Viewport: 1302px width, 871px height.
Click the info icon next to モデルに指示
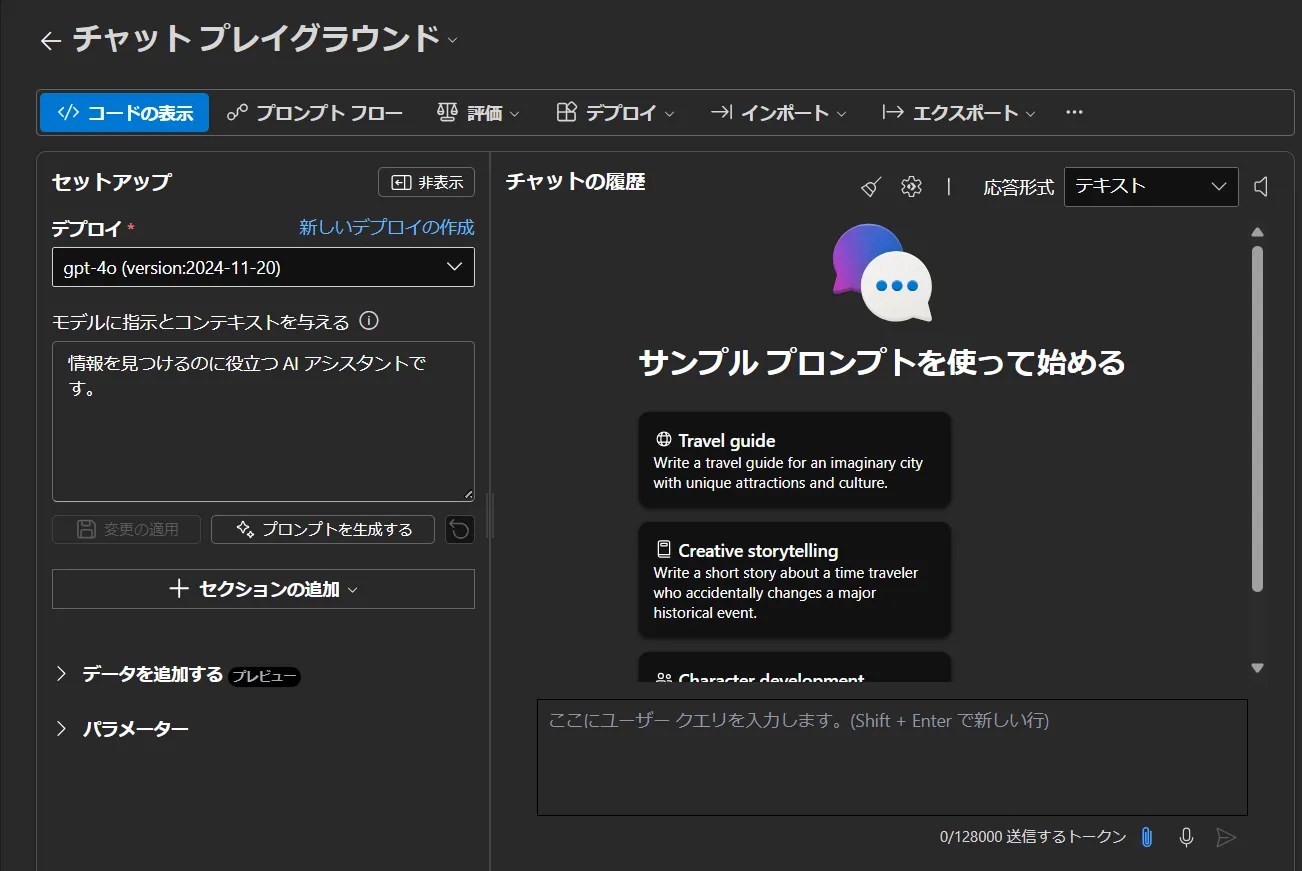click(369, 321)
